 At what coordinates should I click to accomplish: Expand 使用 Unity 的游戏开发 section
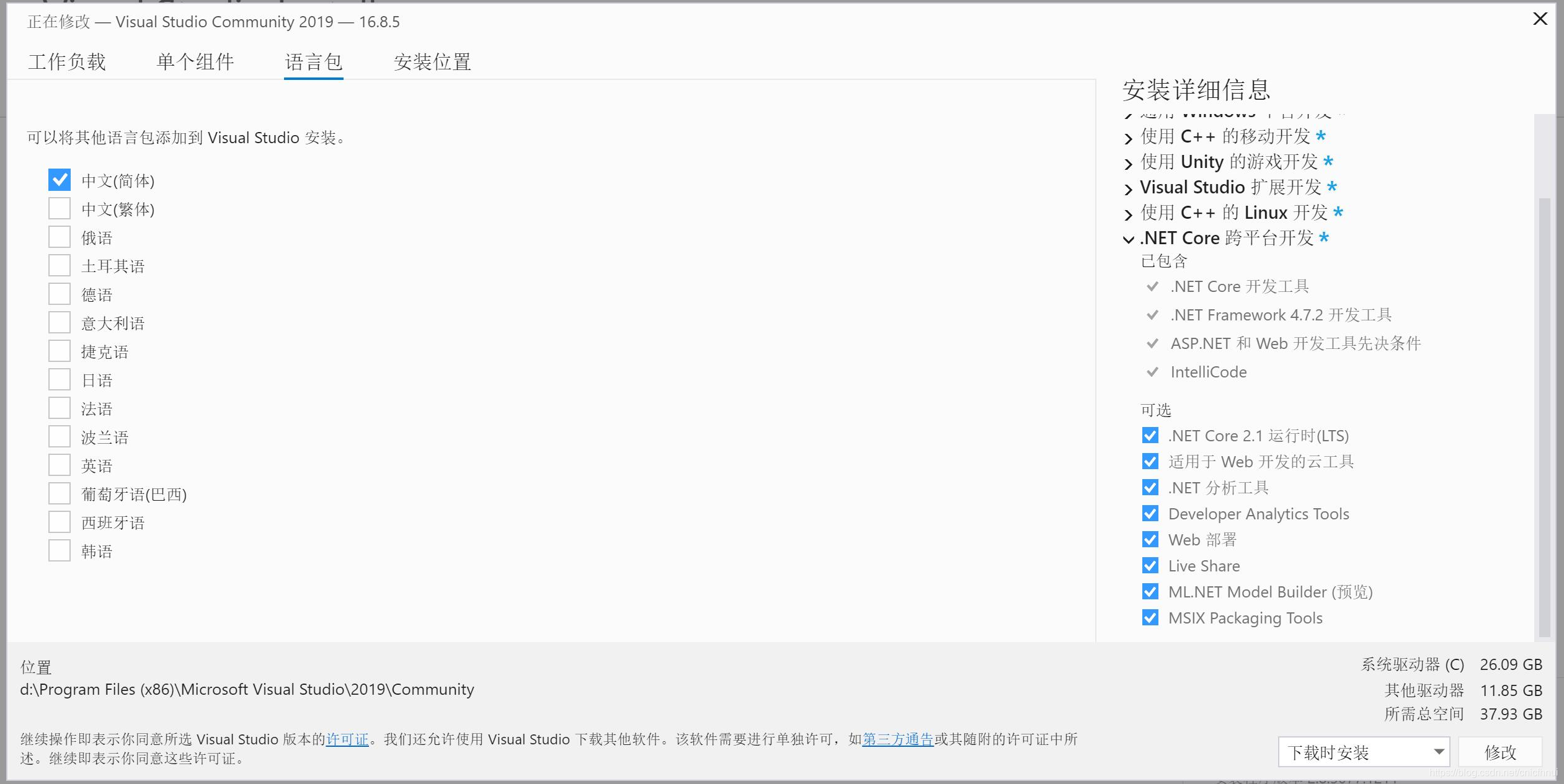point(1129,163)
